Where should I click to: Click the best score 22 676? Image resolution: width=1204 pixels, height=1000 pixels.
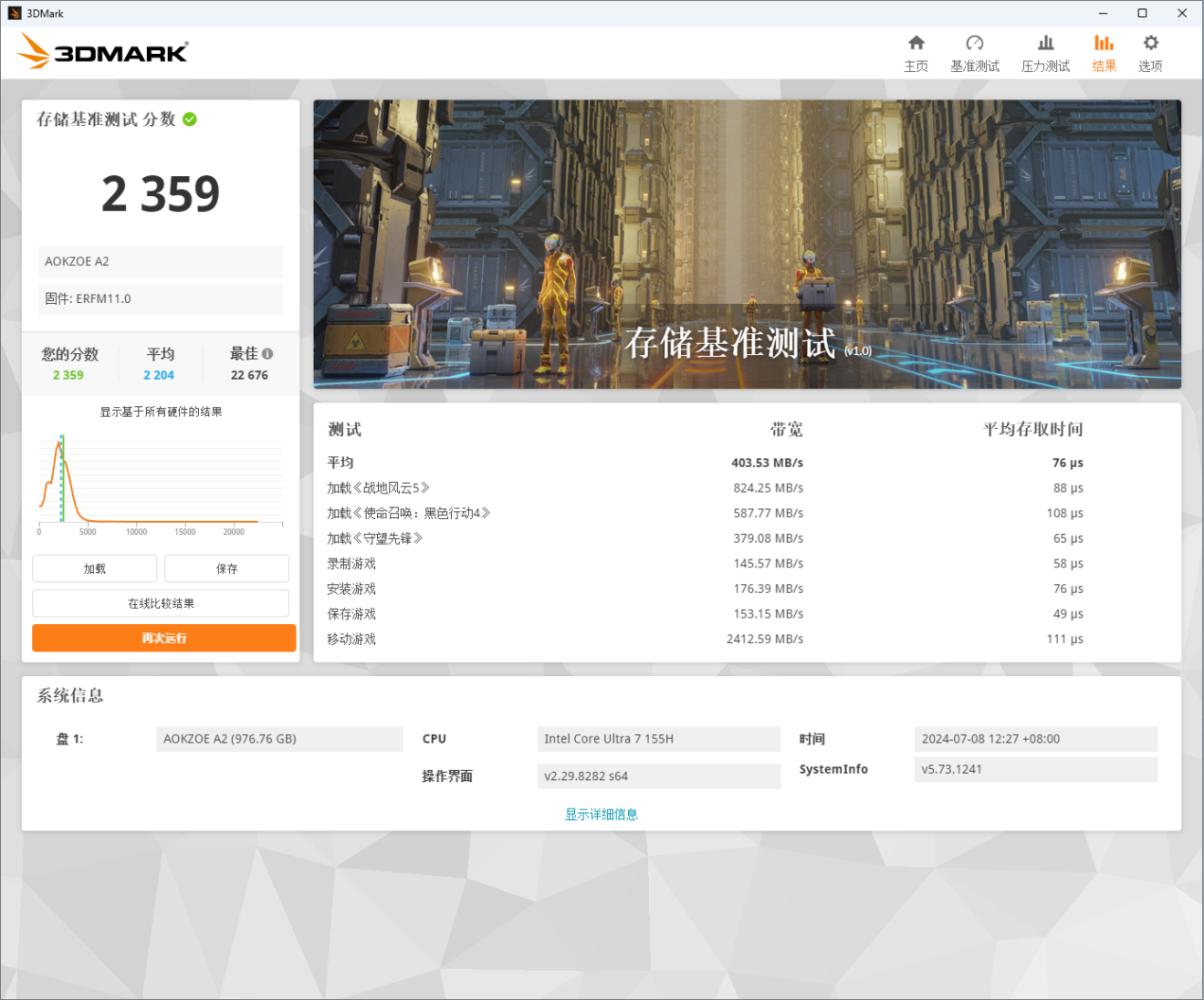[249, 375]
